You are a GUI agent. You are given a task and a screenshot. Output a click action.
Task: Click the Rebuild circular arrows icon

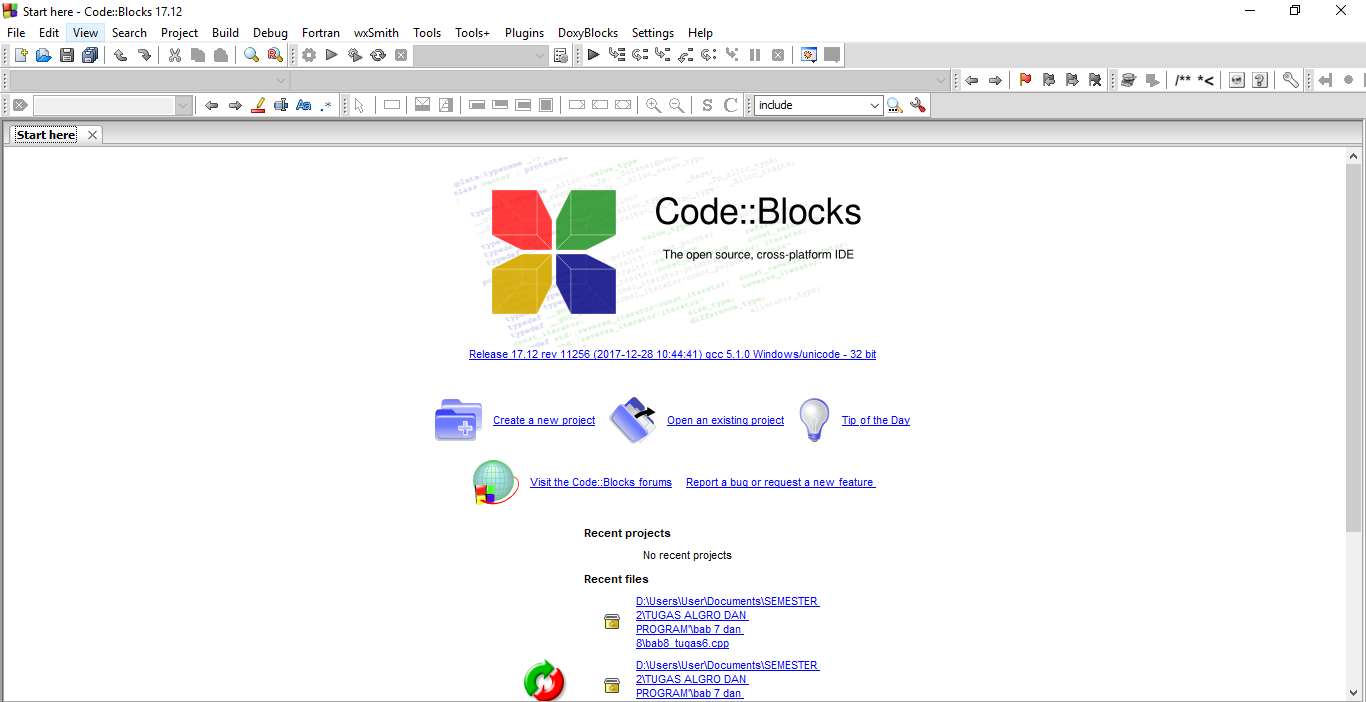click(378, 55)
